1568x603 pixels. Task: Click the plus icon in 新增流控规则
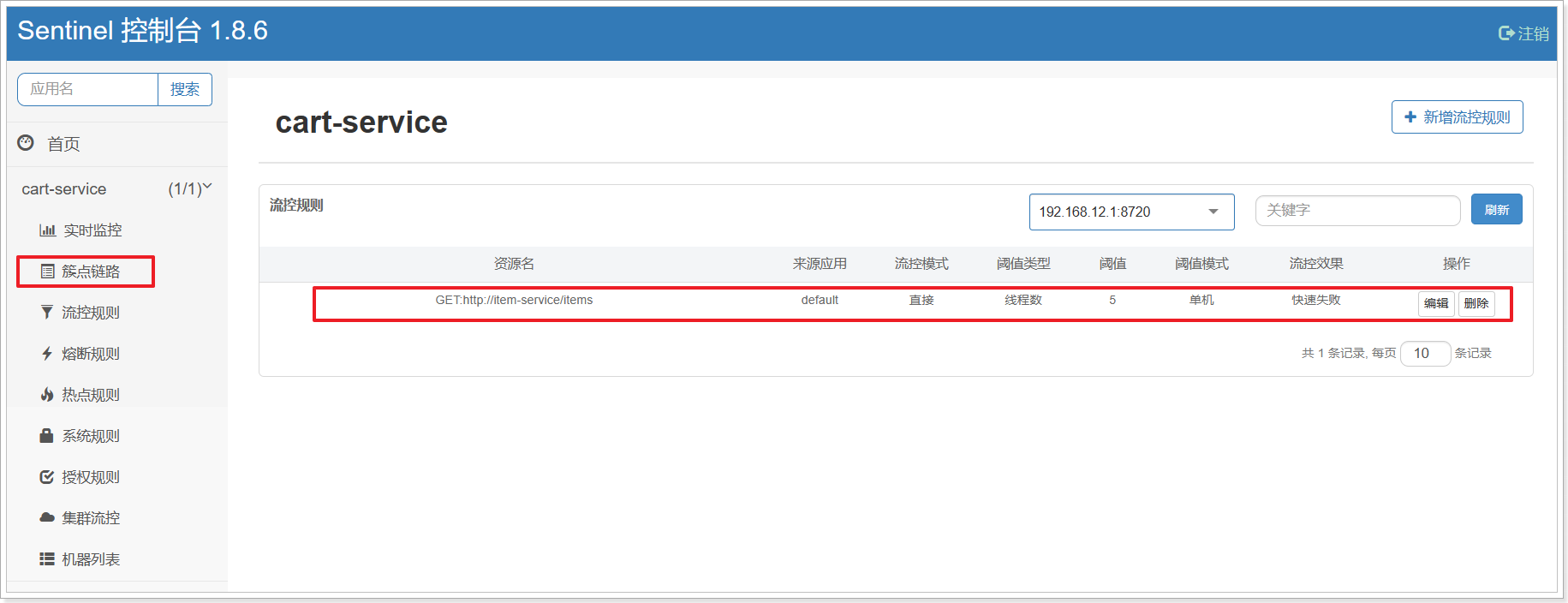click(1410, 117)
